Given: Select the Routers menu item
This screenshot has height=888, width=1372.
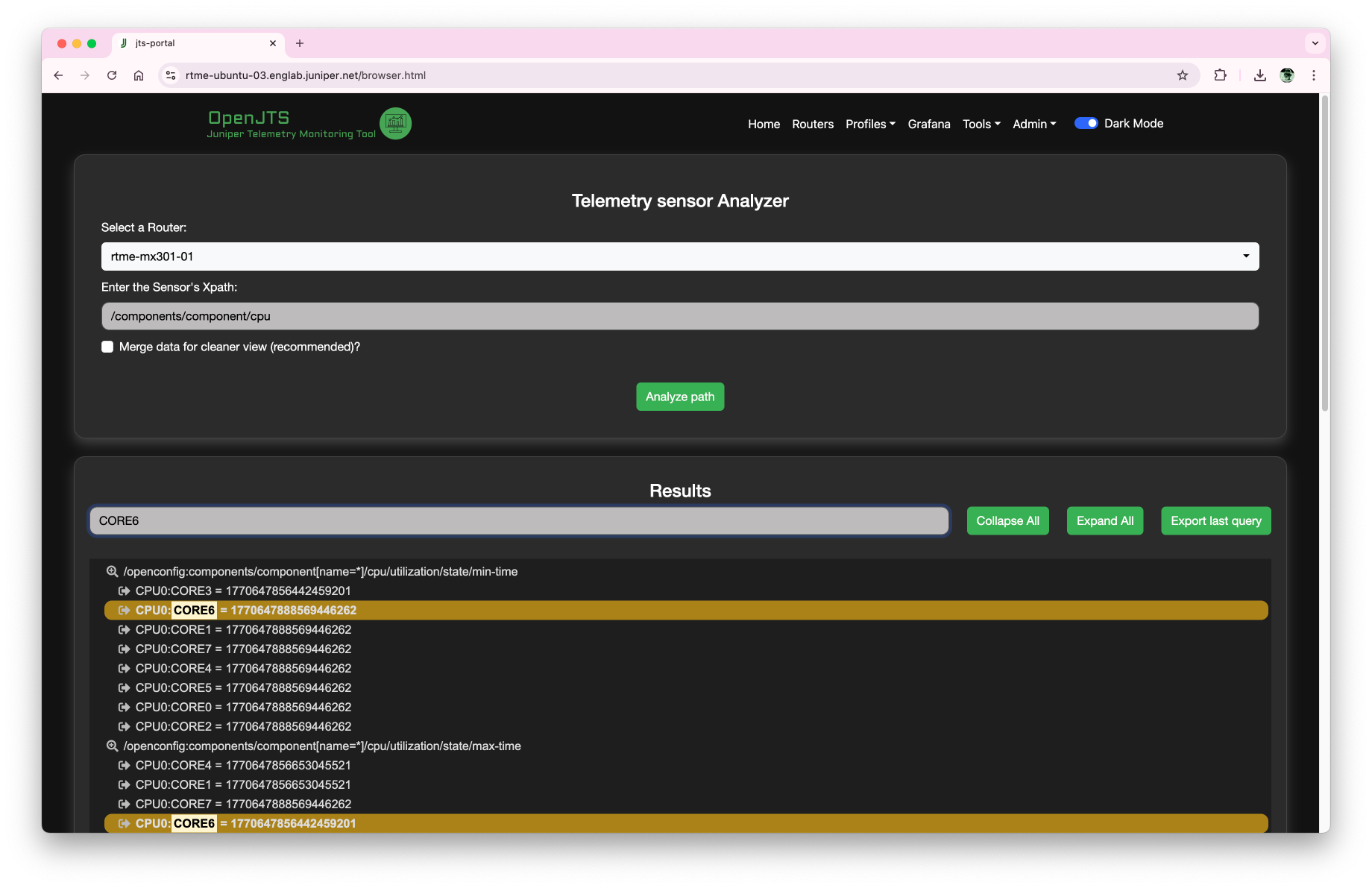Looking at the screenshot, I should pyautogui.click(x=812, y=124).
